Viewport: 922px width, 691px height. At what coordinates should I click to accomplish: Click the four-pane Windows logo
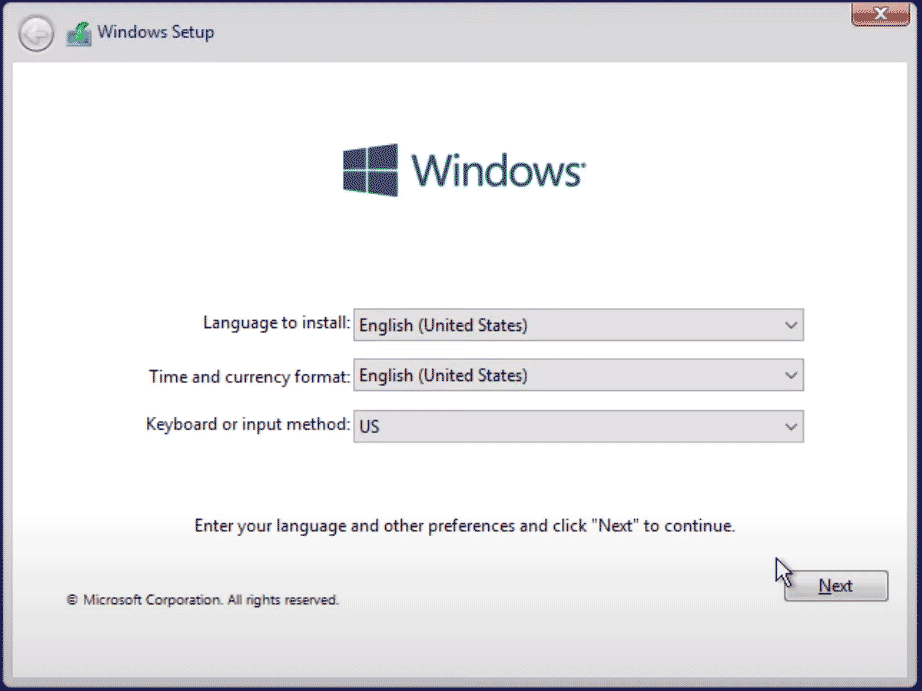[370, 170]
